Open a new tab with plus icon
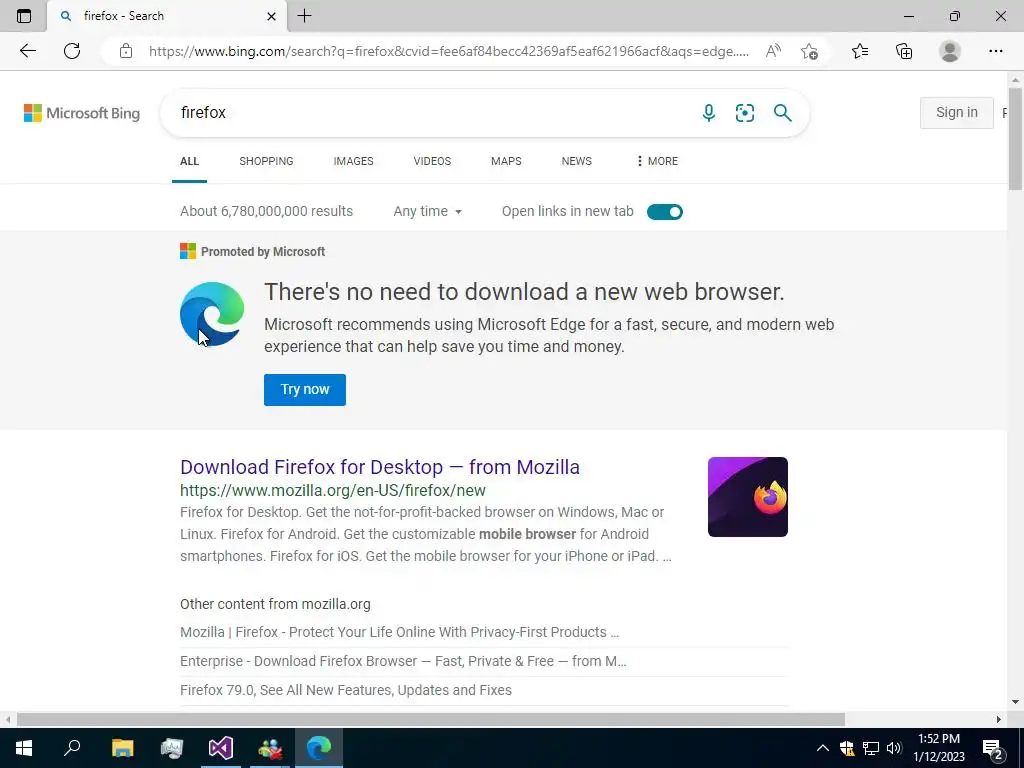 tap(304, 16)
